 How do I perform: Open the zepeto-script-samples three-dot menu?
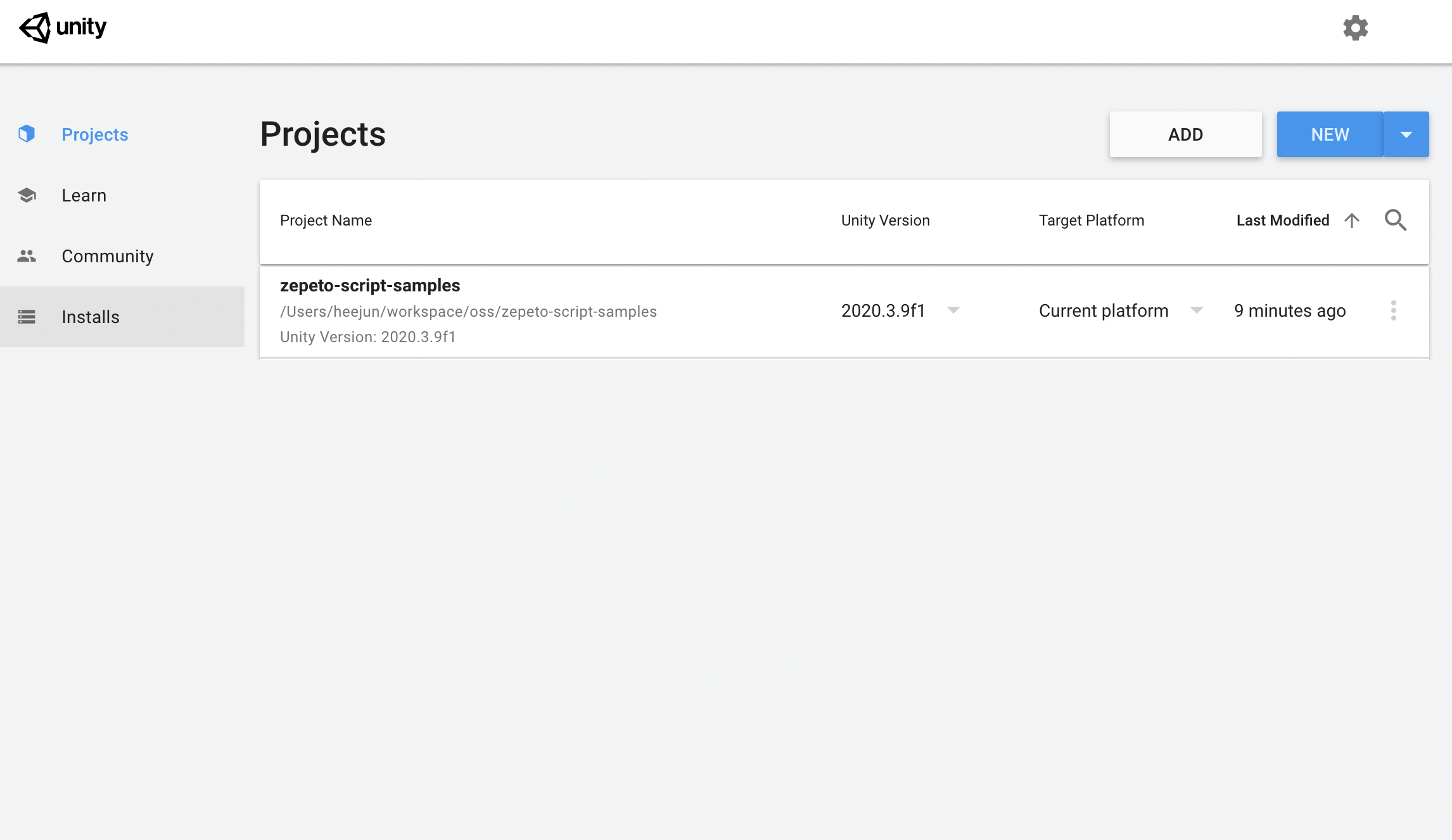click(1393, 310)
